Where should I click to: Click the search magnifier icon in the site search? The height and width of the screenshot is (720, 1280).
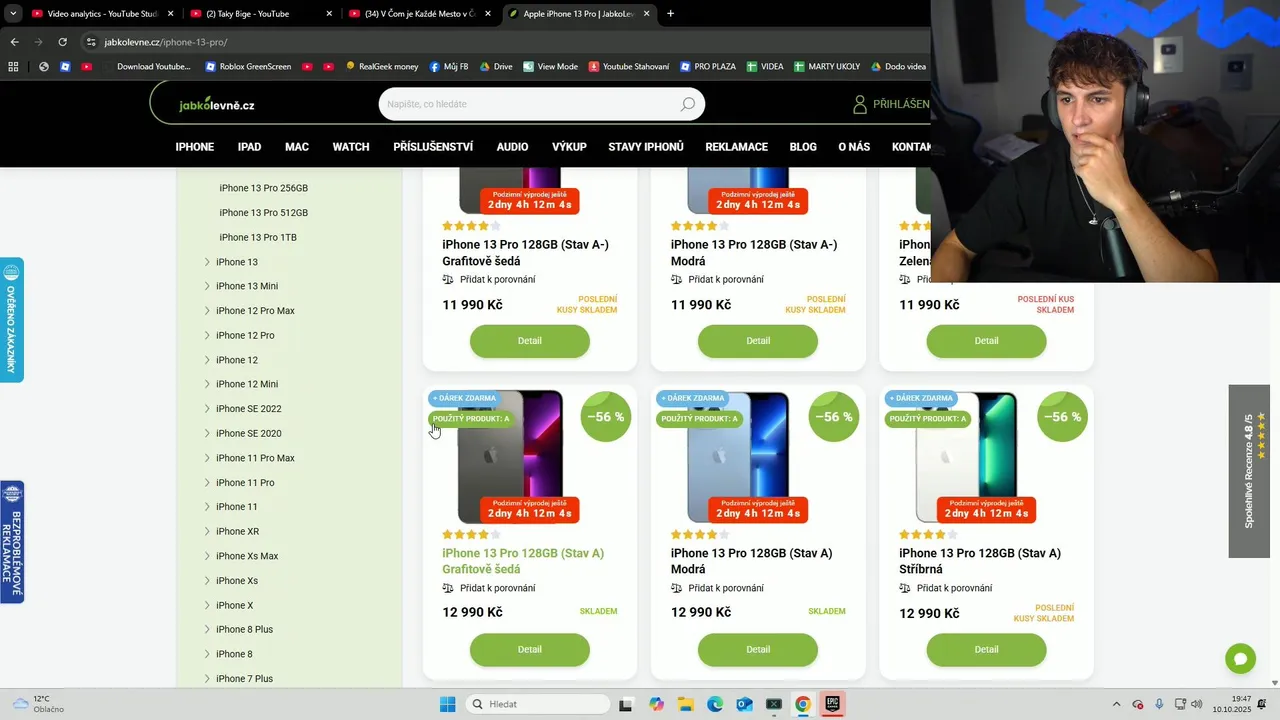687,104
